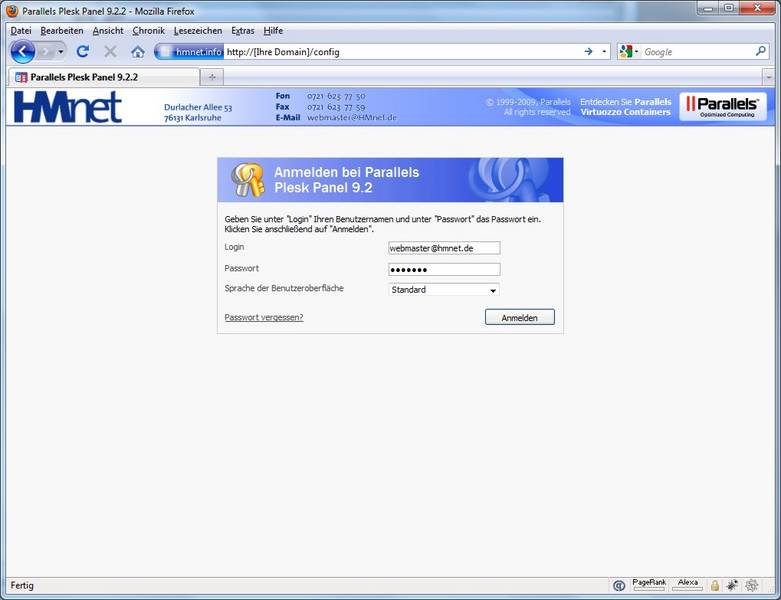Click the keys icon in login header
This screenshot has height=600, width=781.
click(x=248, y=180)
